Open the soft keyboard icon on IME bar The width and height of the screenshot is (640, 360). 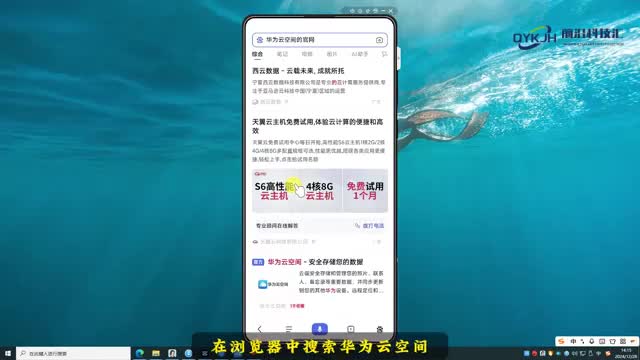click(602, 341)
